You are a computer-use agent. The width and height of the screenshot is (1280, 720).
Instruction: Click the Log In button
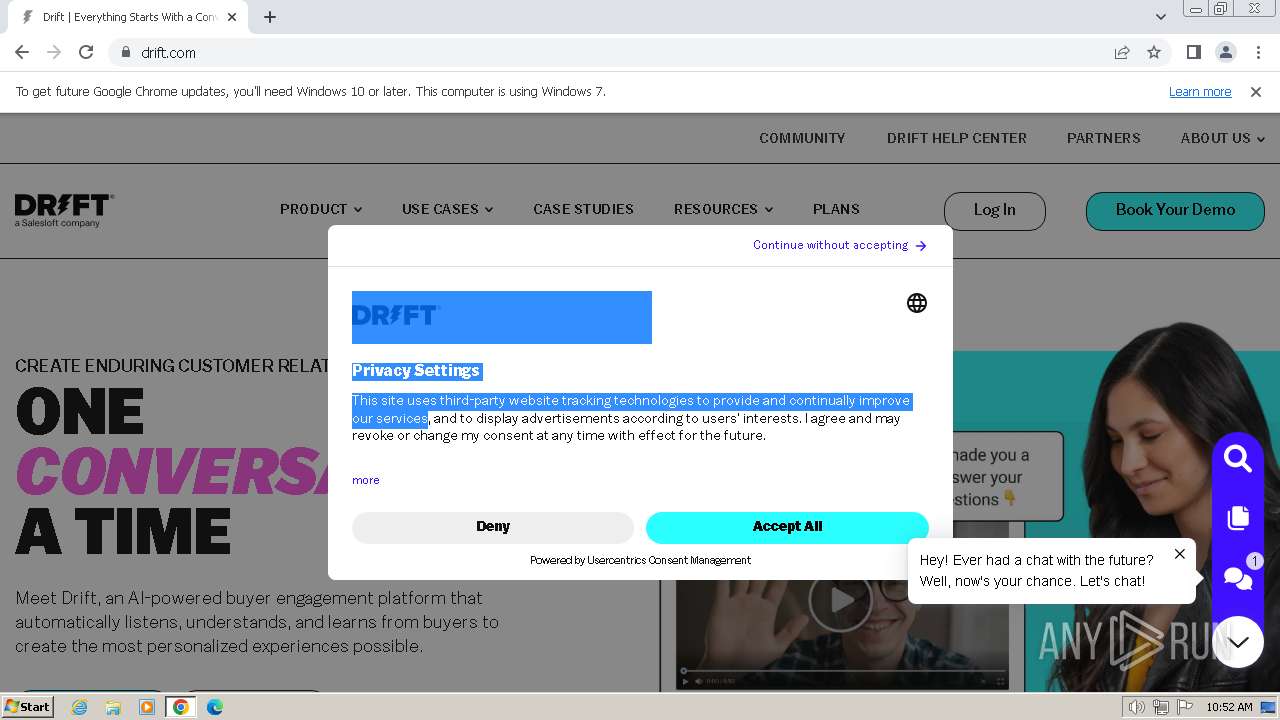995,210
